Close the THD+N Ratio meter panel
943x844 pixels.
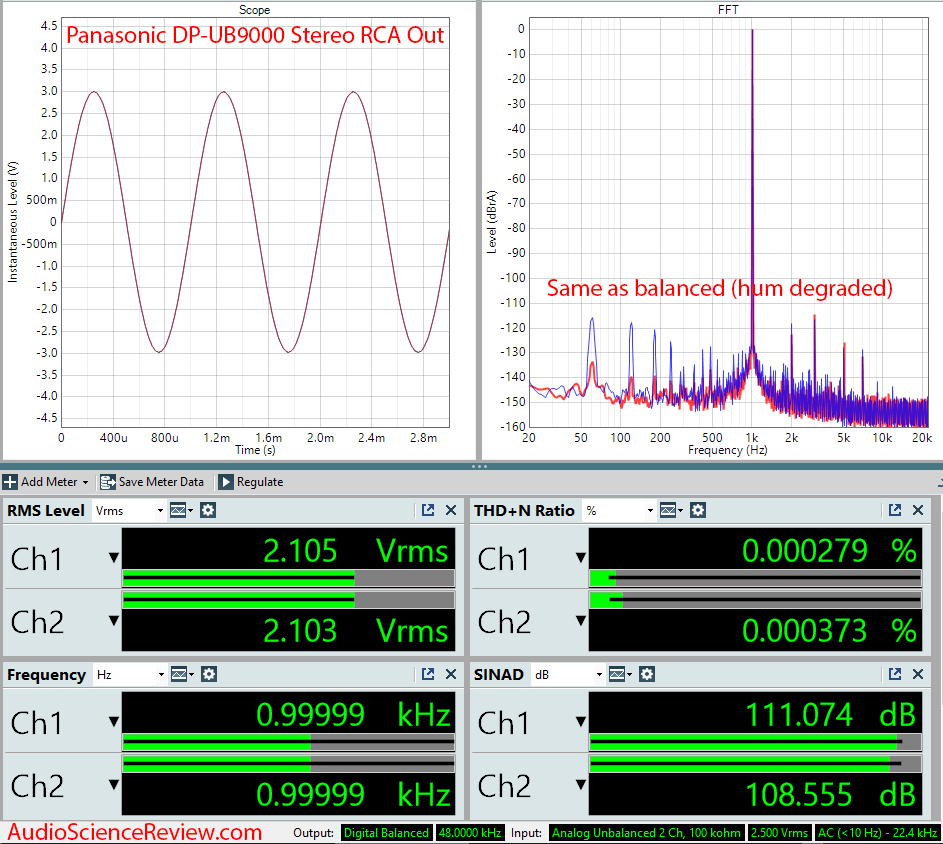pos(918,510)
